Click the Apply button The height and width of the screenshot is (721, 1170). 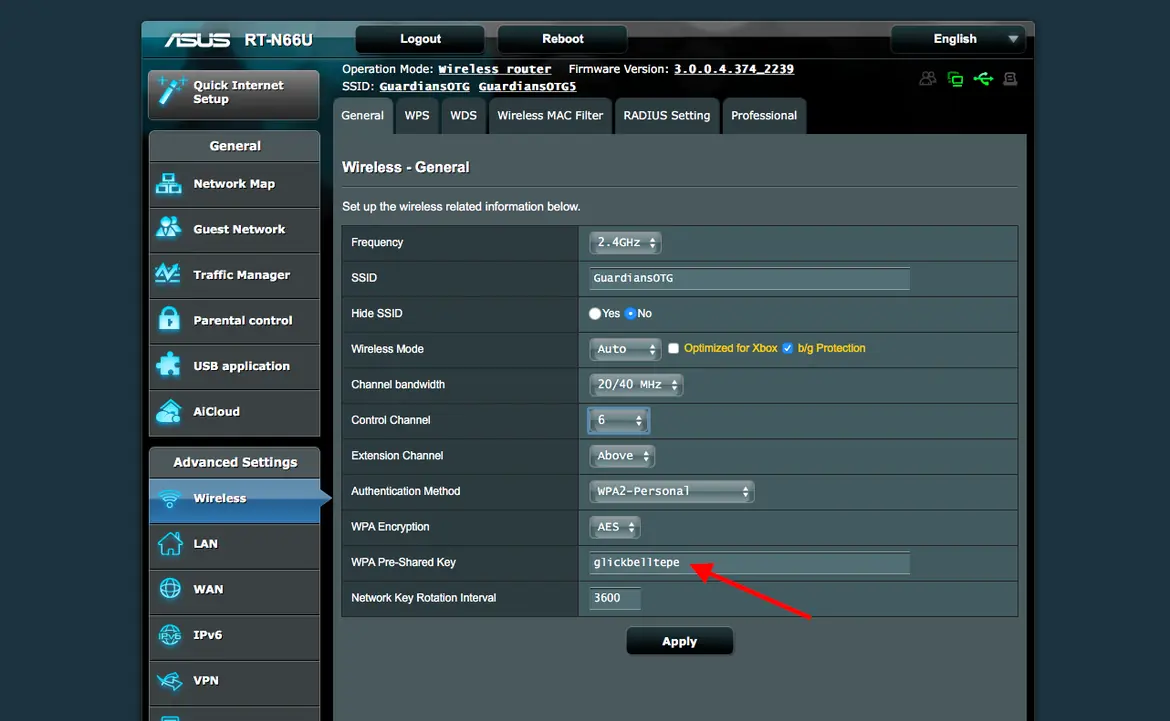click(679, 641)
